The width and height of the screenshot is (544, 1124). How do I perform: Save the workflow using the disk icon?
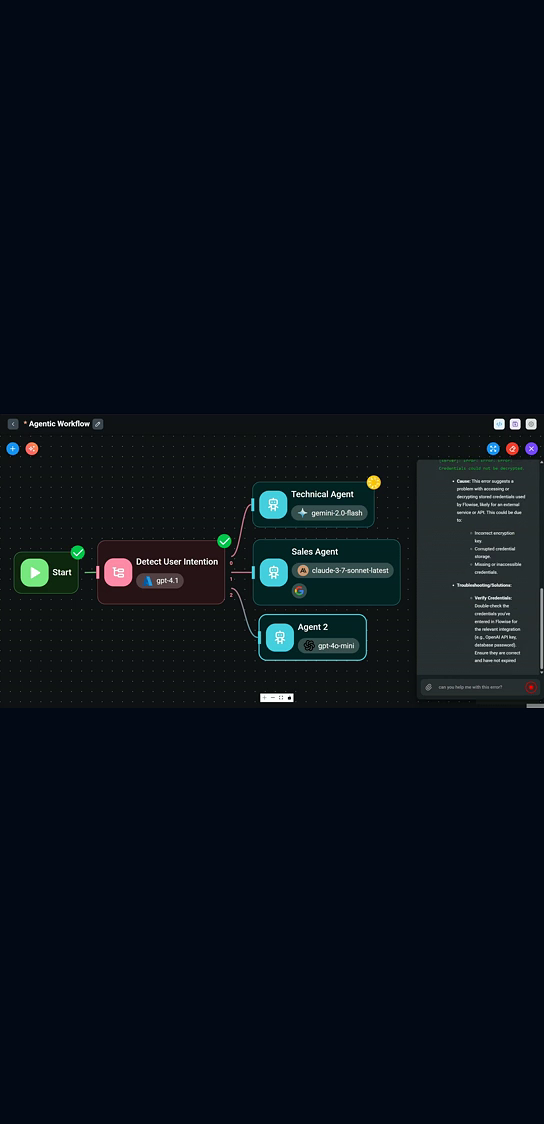pos(515,424)
